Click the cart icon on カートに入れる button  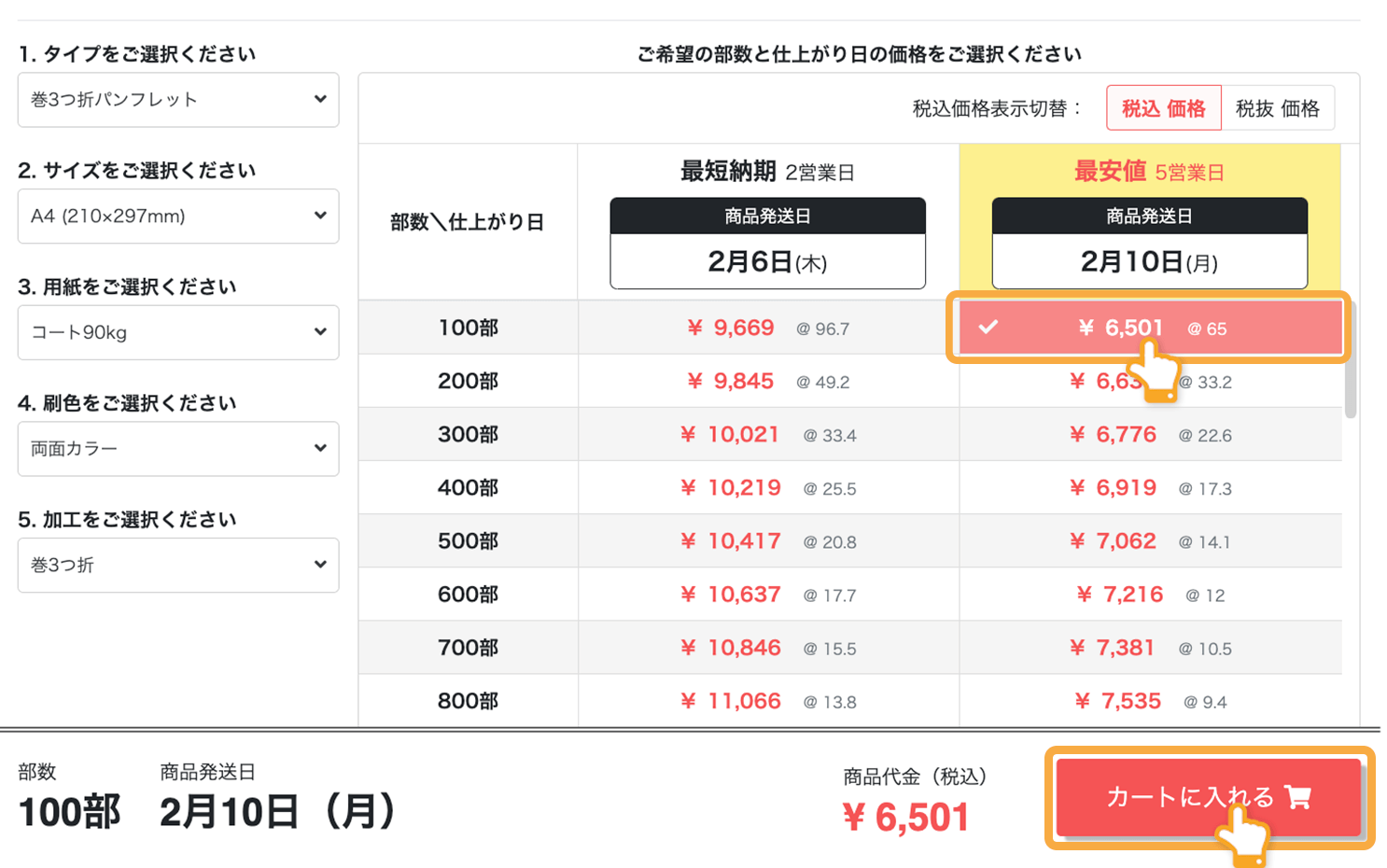pyautogui.click(x=1299, y=798)
